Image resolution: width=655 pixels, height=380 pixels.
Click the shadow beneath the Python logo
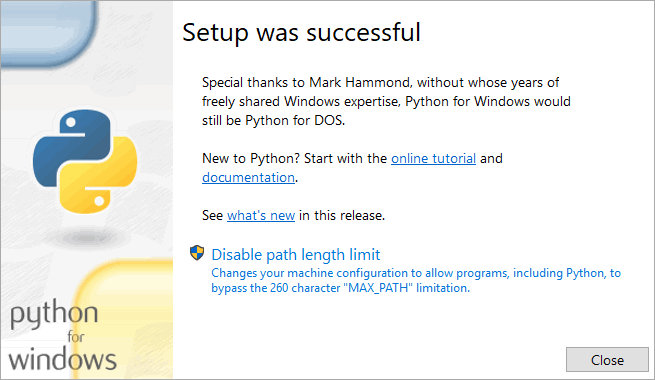point(85,238)
